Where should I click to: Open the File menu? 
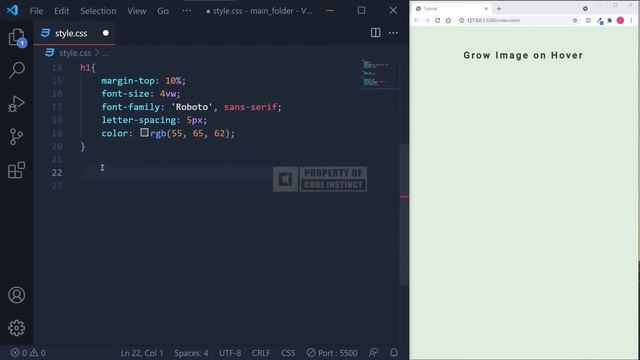[x=36, y=11]
